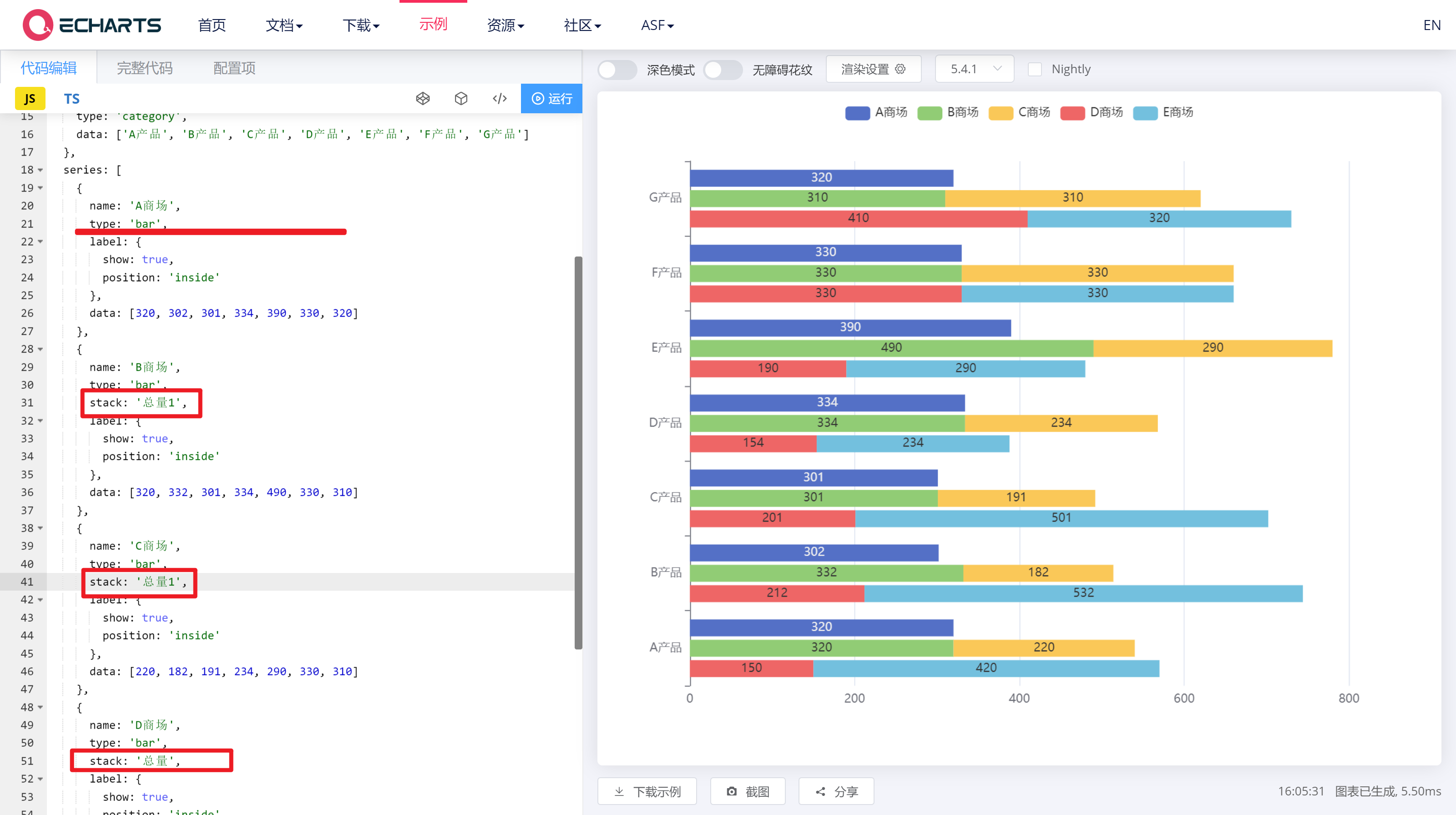This screenshot has height=815, width=1456.
Task: Switch site language via EN link
Action: [1432, 25]
